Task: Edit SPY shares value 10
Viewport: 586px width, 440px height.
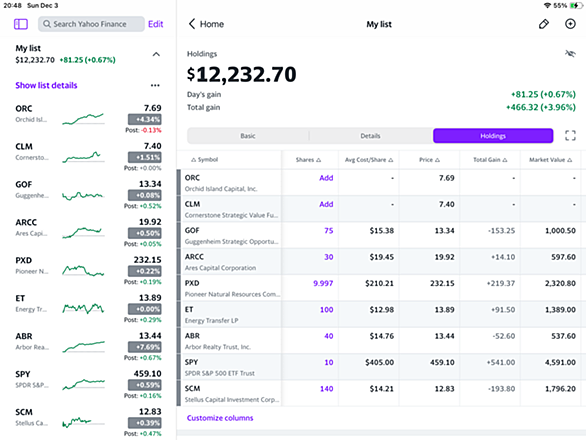Action: pos(329,362)
